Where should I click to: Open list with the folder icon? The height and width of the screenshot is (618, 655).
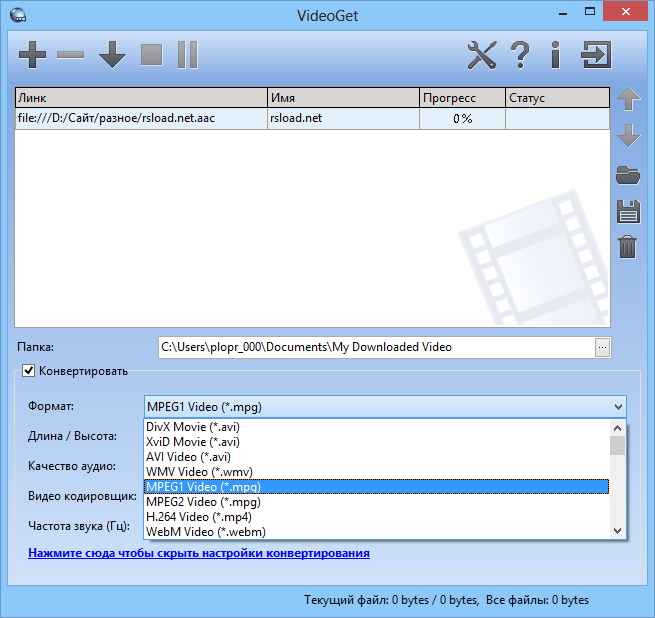(x=628, y=176)
